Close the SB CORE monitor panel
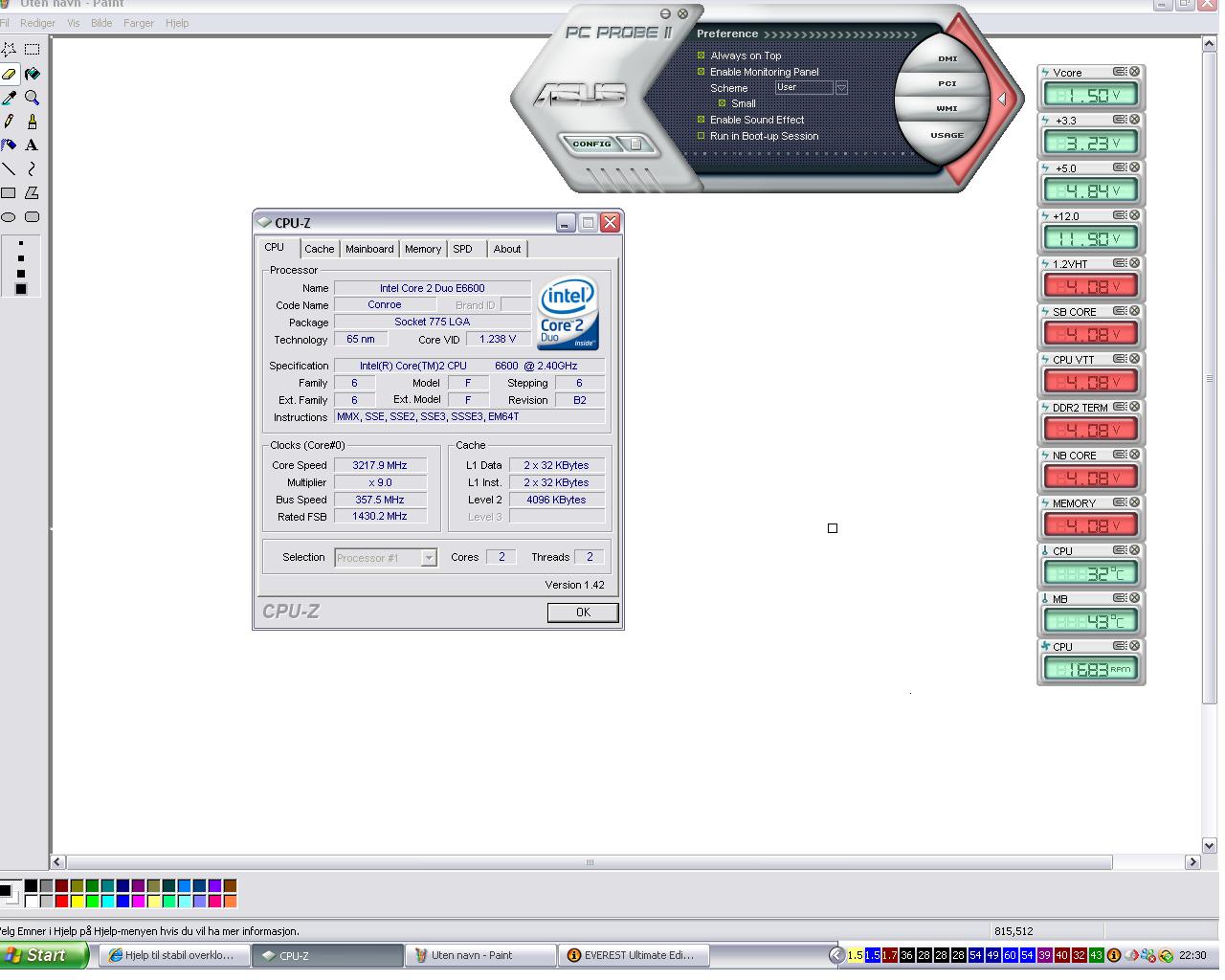The height and width of the screenshot is (980, 1225). (1135, 311)
